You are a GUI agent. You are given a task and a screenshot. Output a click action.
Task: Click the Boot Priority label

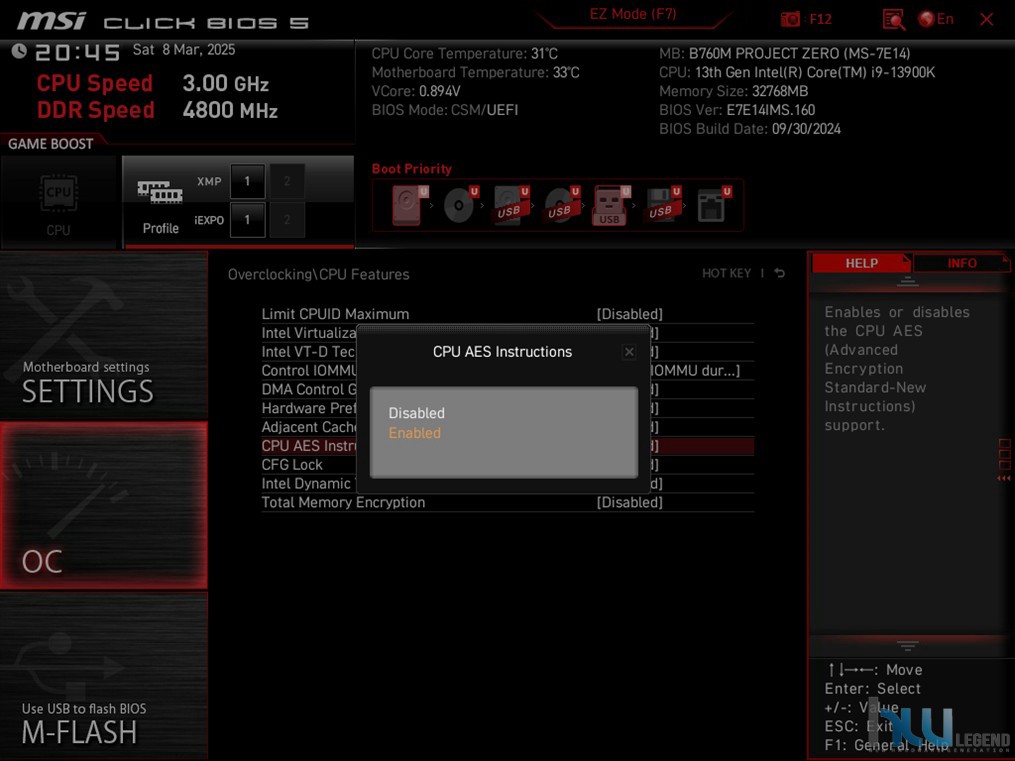point(412,169)
